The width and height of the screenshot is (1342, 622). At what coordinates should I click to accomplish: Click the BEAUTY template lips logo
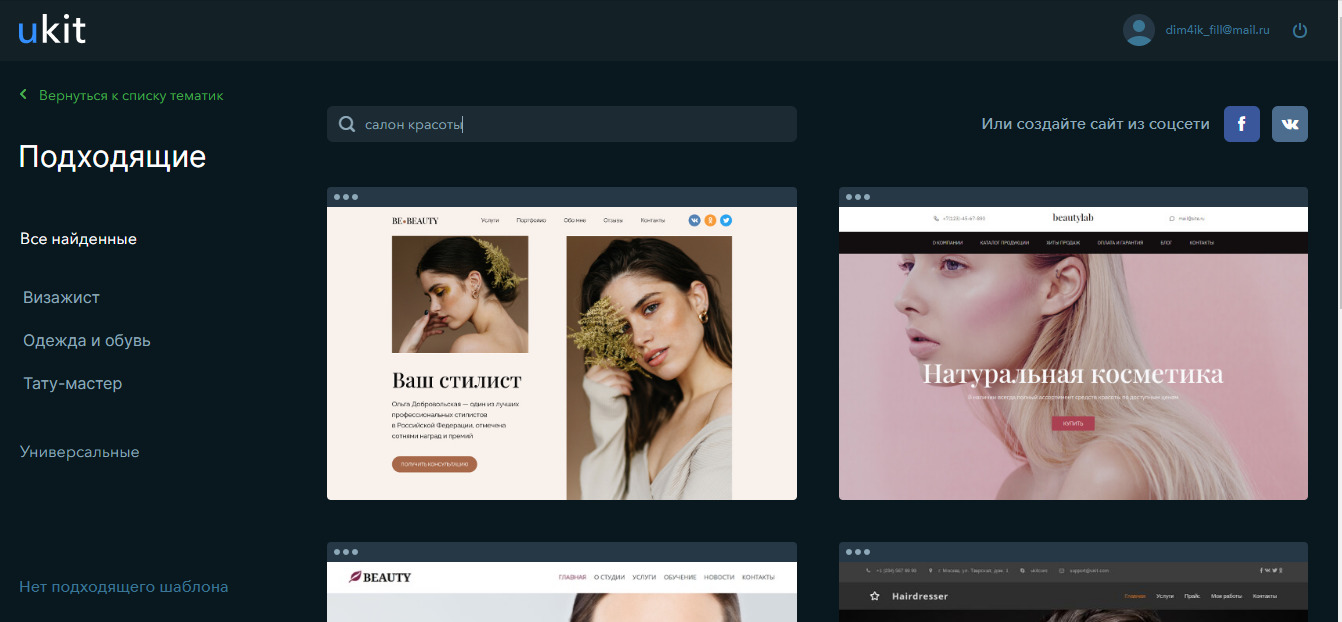point(354,577)
